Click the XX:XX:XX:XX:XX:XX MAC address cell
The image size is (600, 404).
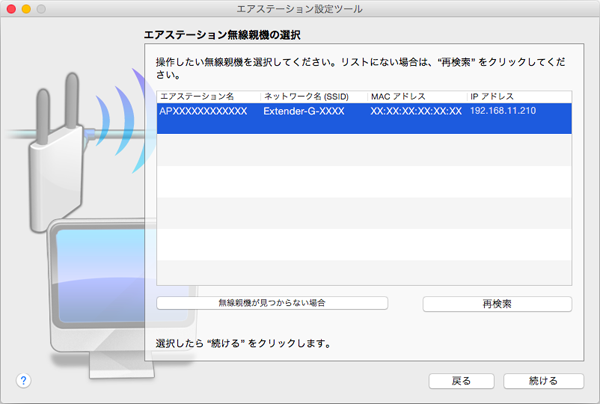point(415,110)
